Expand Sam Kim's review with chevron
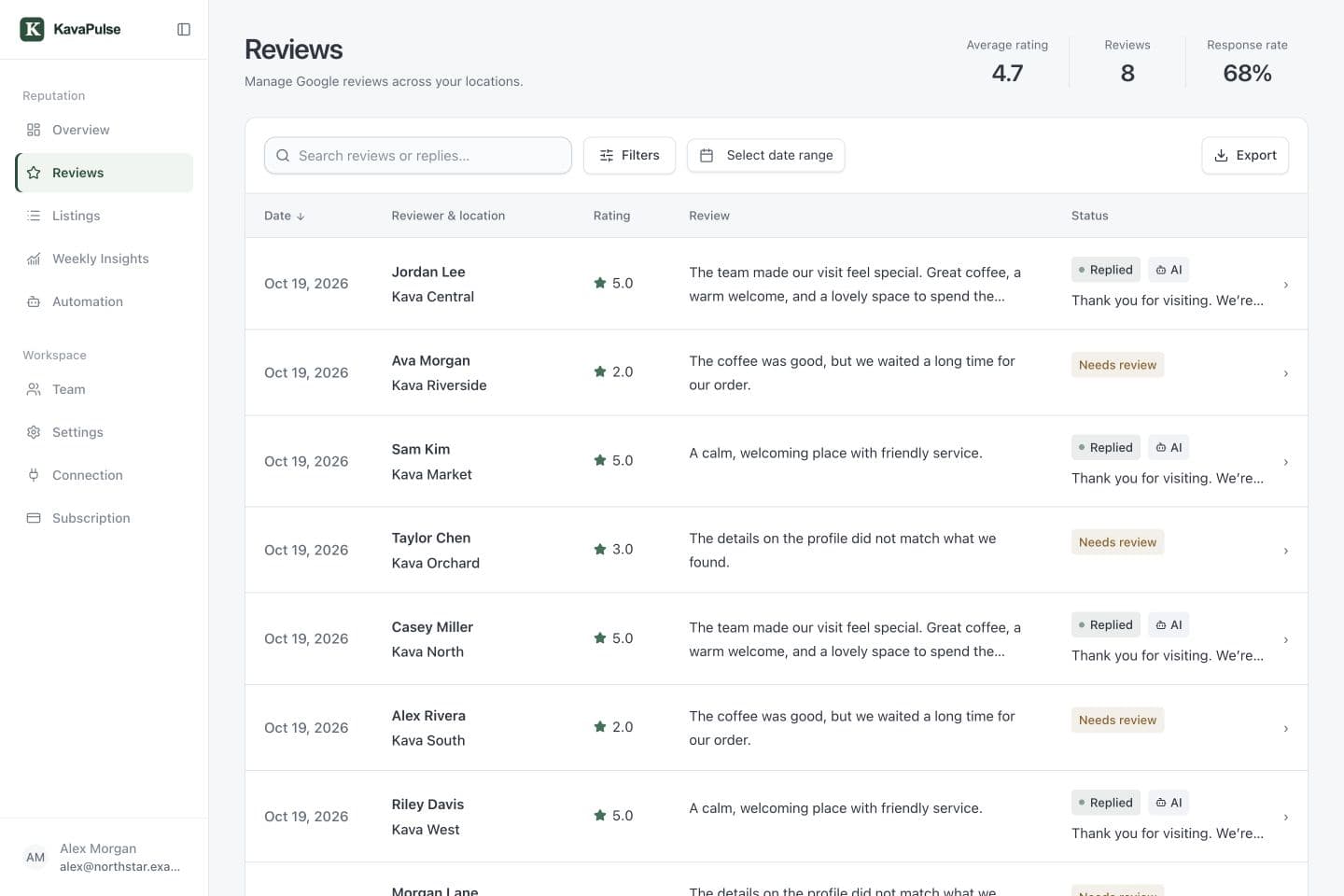 click(x=1286, y=462)
